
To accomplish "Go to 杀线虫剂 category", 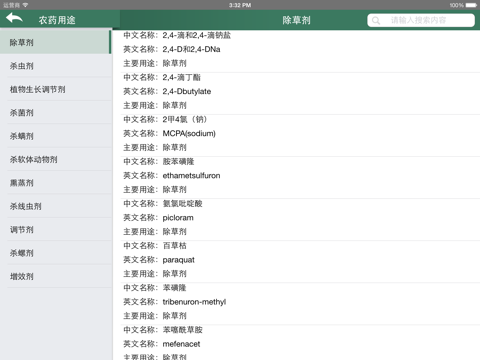I will pos(56,206).
